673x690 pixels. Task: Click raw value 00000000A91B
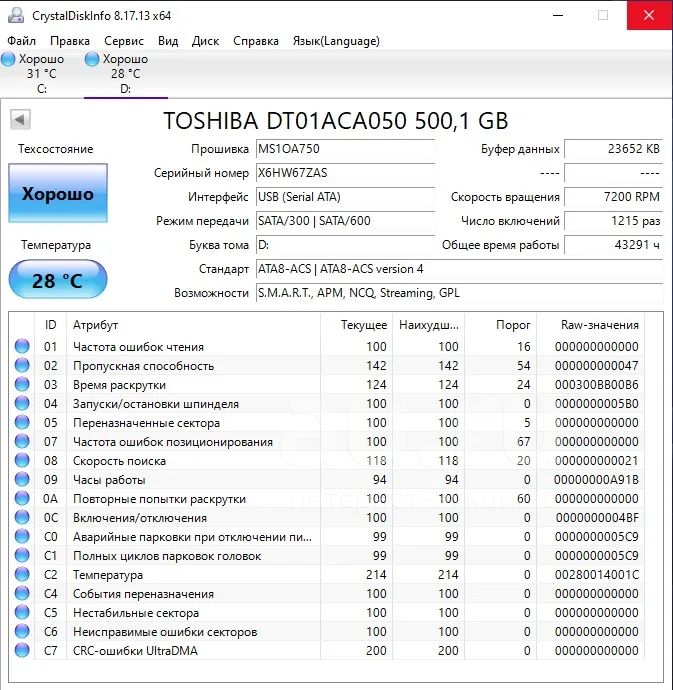[x=596, y=480]
